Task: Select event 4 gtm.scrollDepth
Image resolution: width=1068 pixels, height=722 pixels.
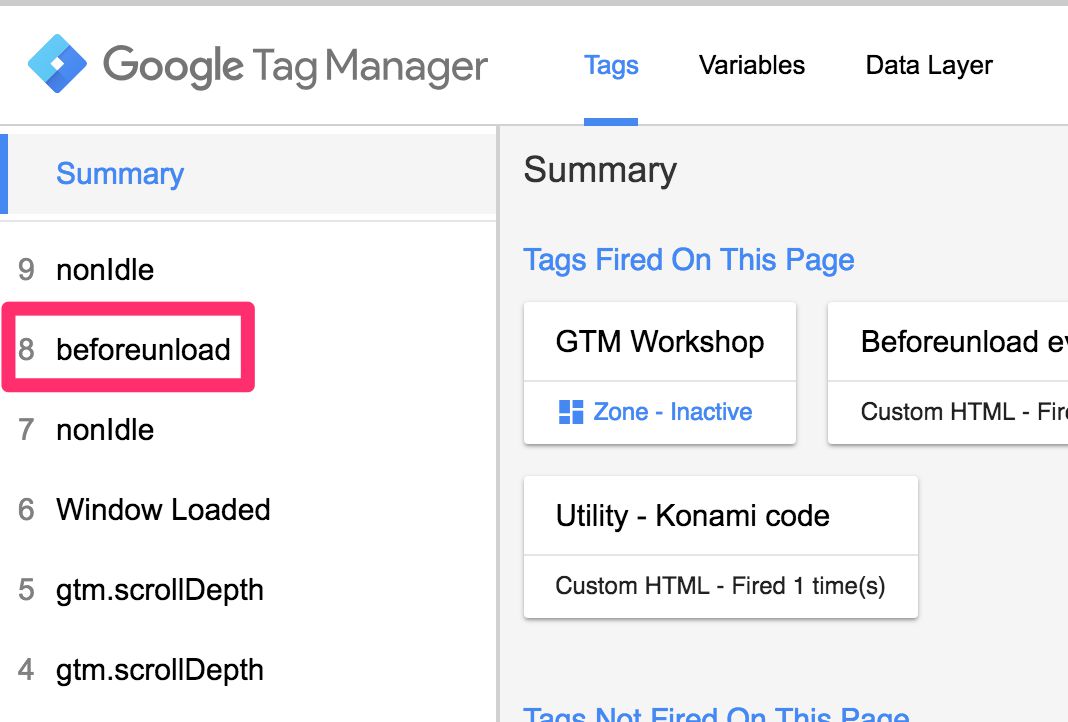Action: (248, 670)
